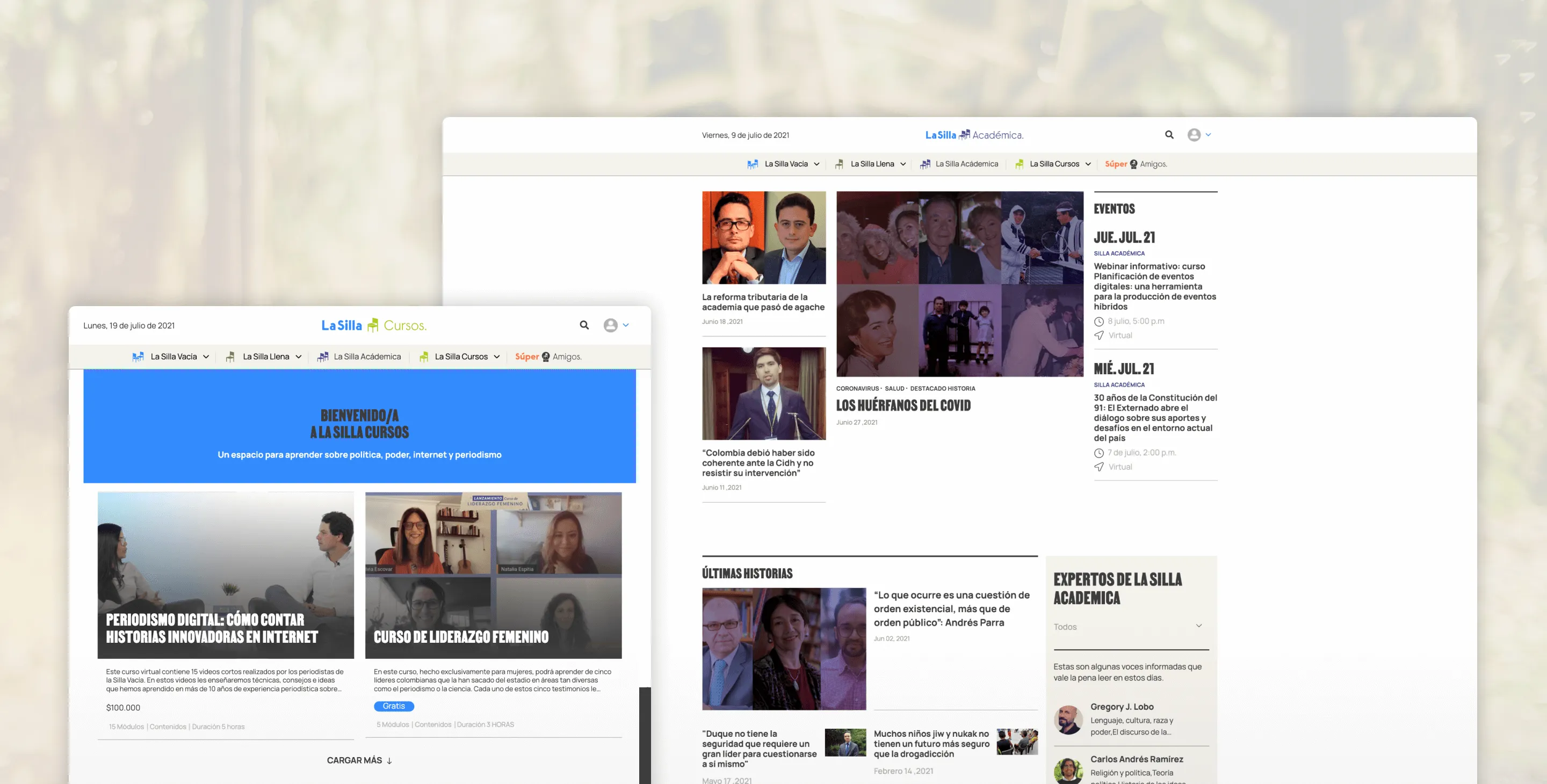Click the location arrow icon under the 7 de julio event
Screen dimensions: 1547x784
pyautogui.click(x=1099, y=467)
